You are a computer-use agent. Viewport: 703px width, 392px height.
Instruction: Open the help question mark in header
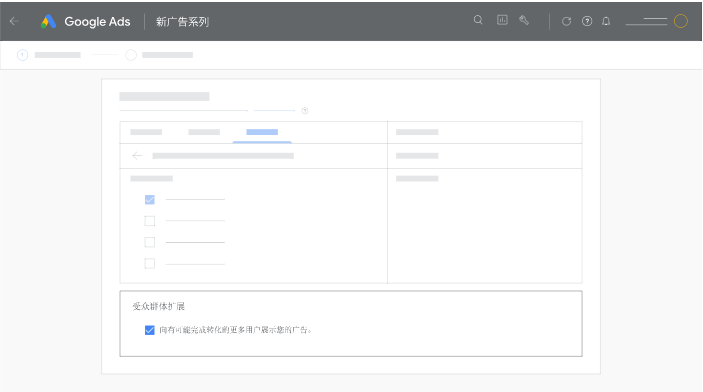(x=587, y=21)
